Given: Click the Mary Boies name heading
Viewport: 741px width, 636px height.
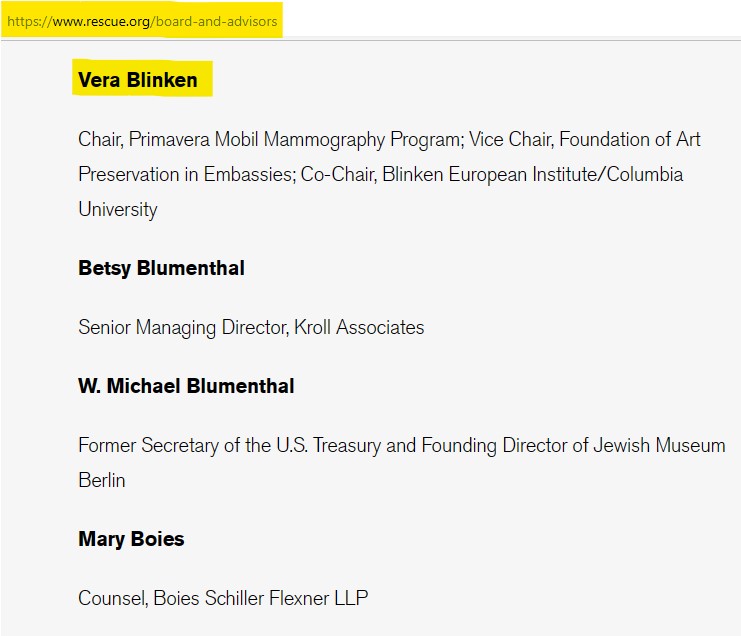Looking at the screenshot, I should (x=131, y=539).
